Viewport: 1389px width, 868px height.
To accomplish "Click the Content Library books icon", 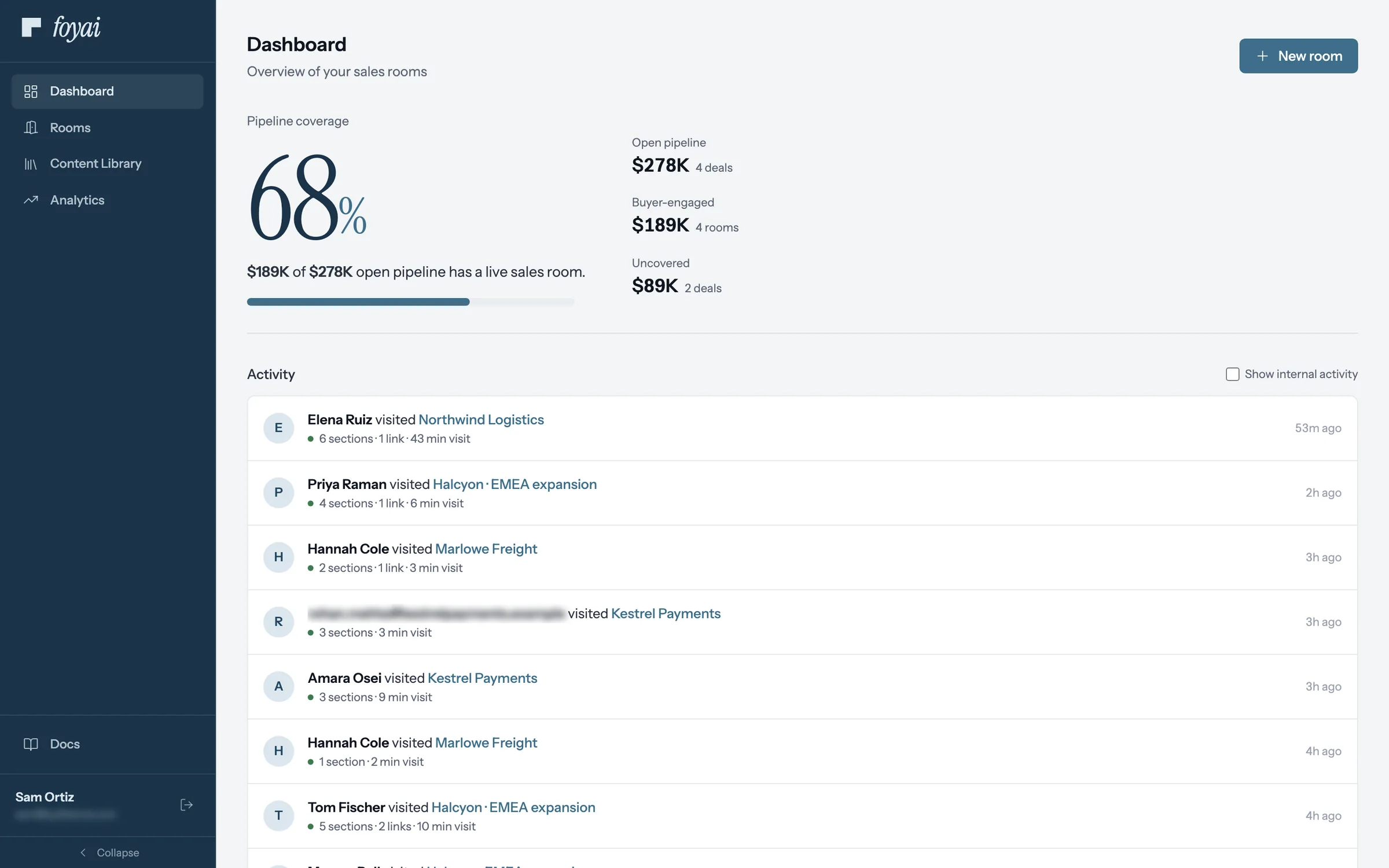I will pos(31,164).
